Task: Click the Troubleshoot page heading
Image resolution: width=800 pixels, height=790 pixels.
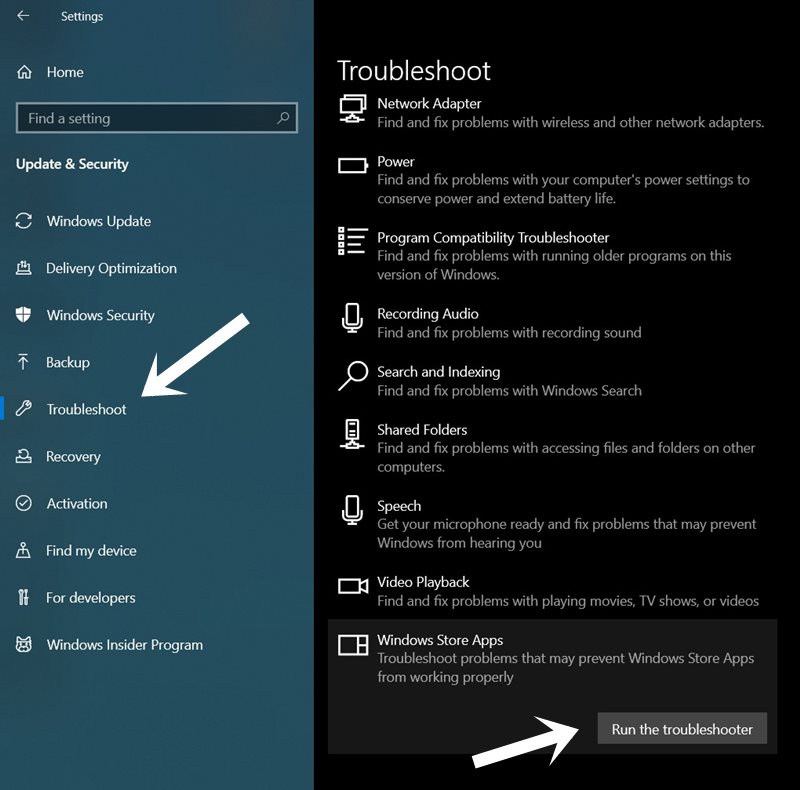Action: [x=414, y=70]
